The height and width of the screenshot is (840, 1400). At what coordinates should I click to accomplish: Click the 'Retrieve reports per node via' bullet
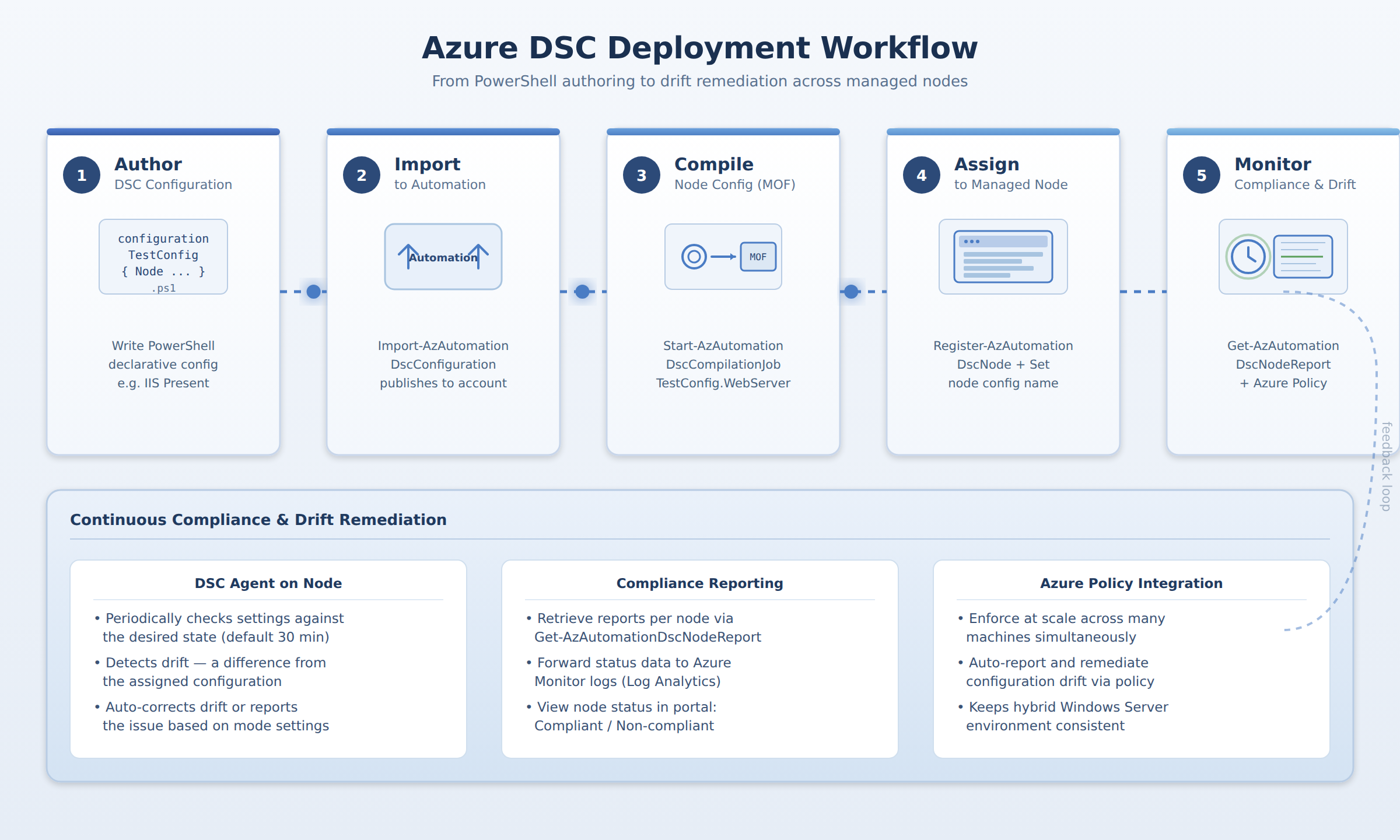629,618
